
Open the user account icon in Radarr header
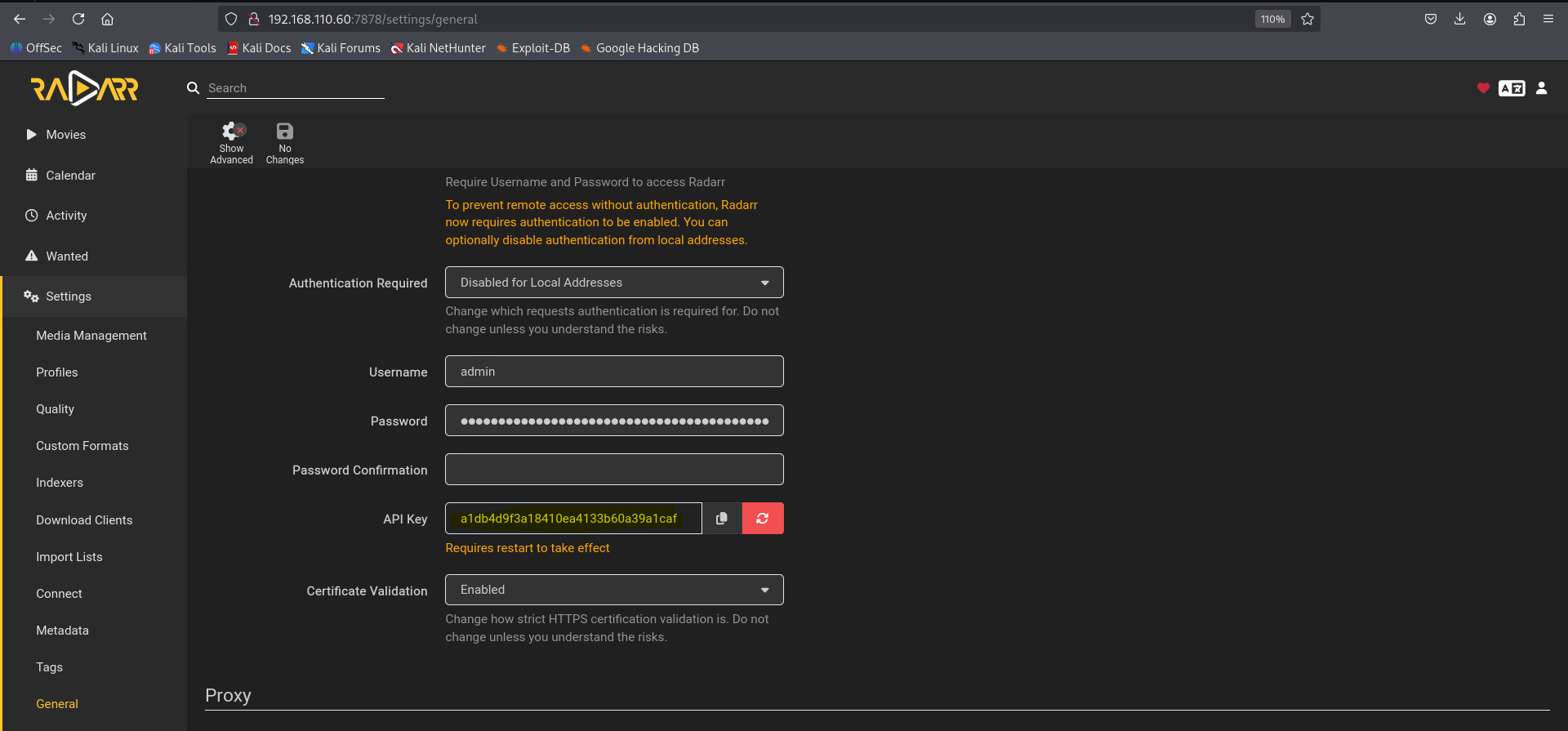tap(1541, 88)
